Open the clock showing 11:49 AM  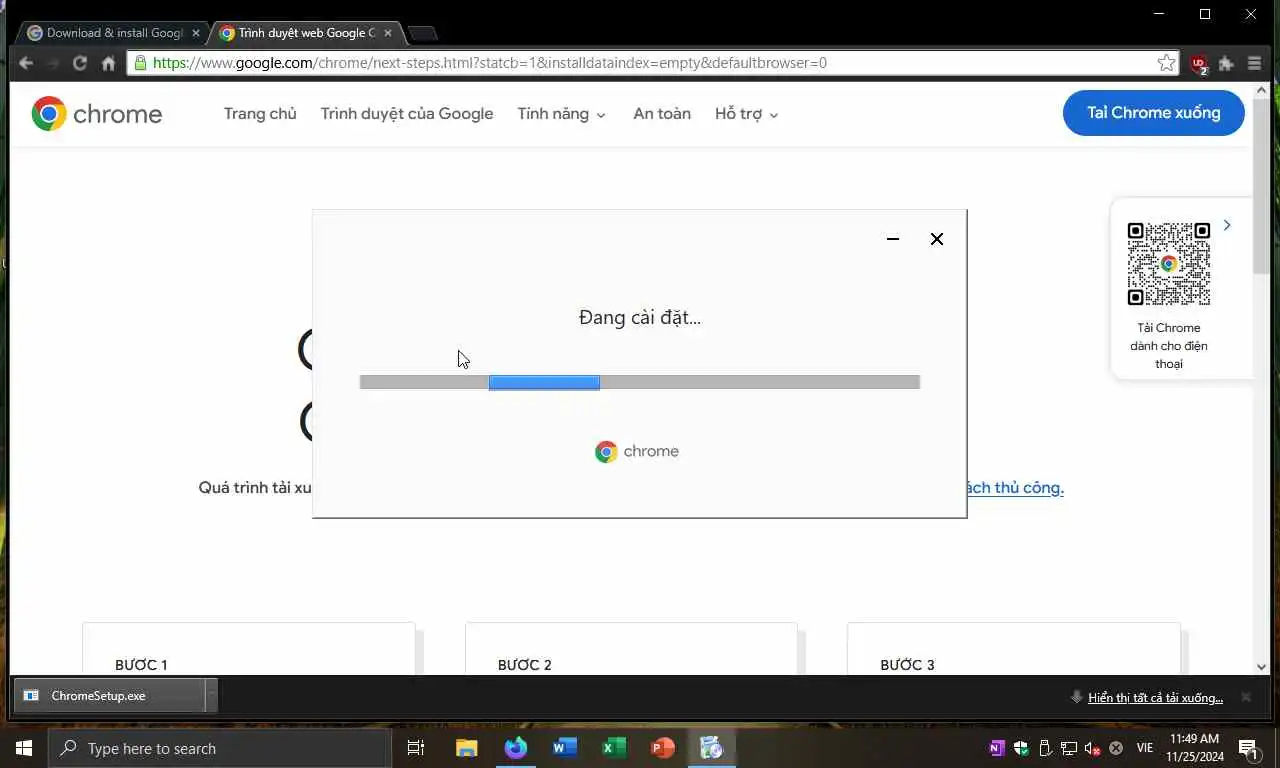coord(1194,748)
